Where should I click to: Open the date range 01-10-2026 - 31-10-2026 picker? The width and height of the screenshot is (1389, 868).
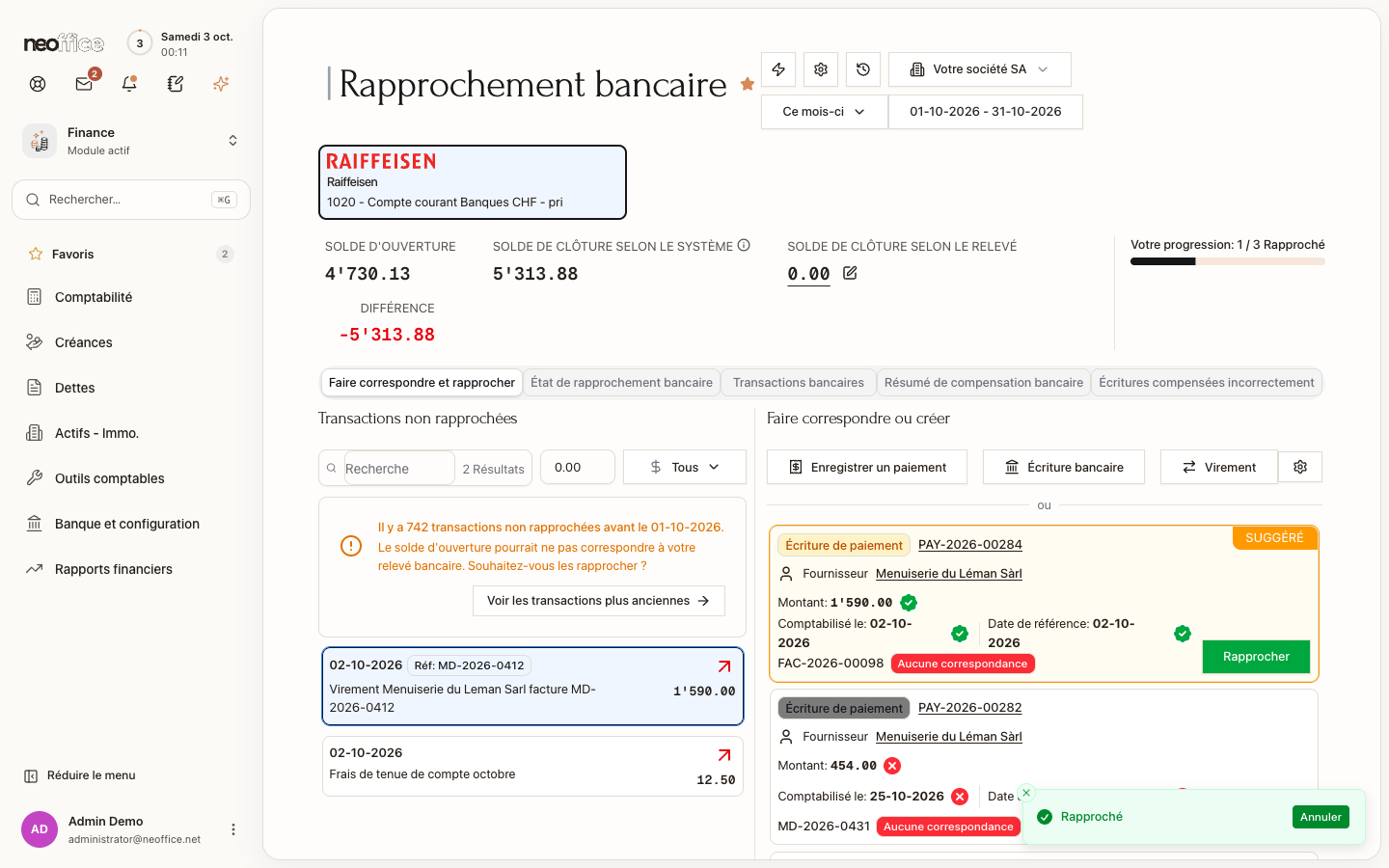pos(986,112)
